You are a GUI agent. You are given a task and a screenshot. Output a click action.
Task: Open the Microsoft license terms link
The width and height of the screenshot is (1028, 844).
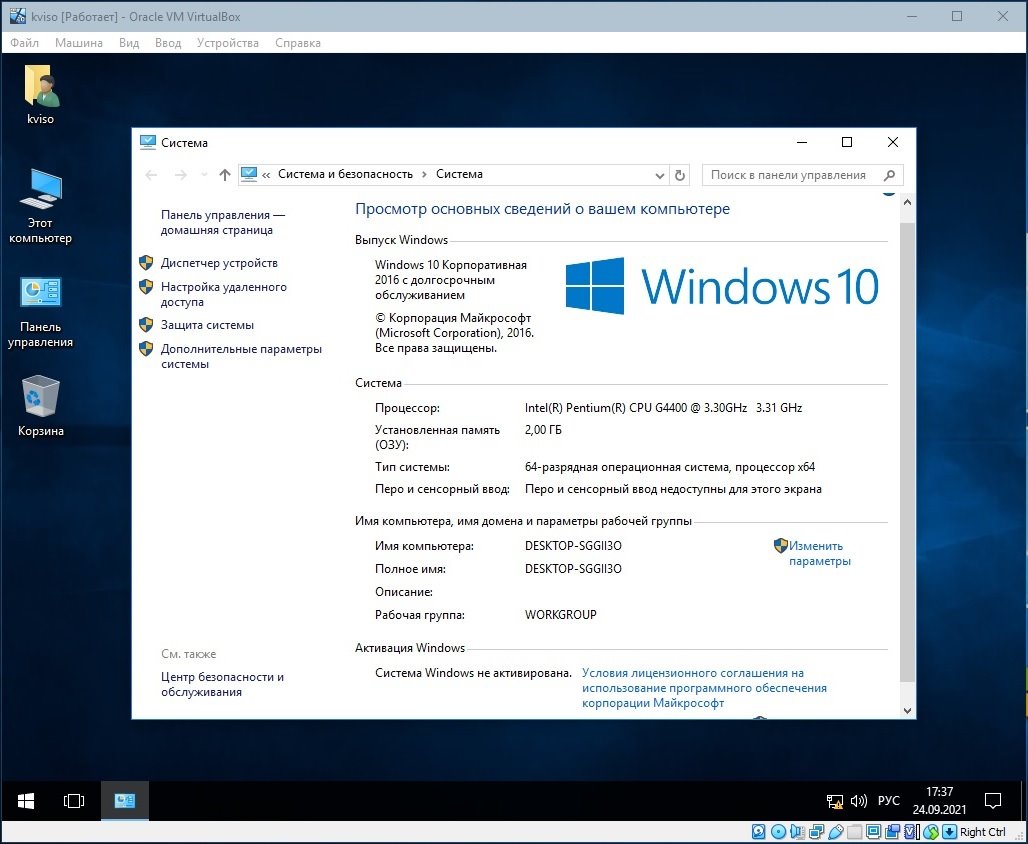pos(704,688)
